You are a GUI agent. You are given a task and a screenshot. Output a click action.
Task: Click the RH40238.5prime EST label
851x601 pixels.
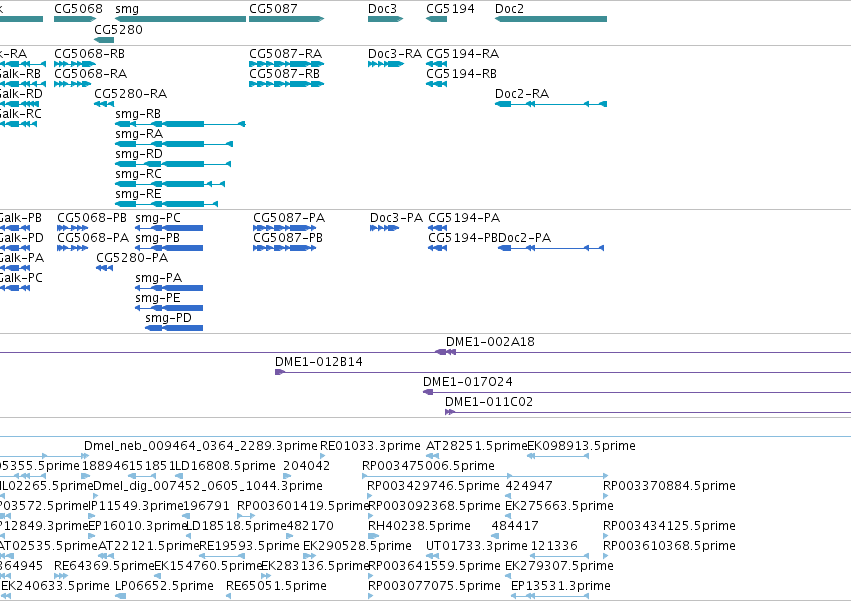(x=419, y=526)
